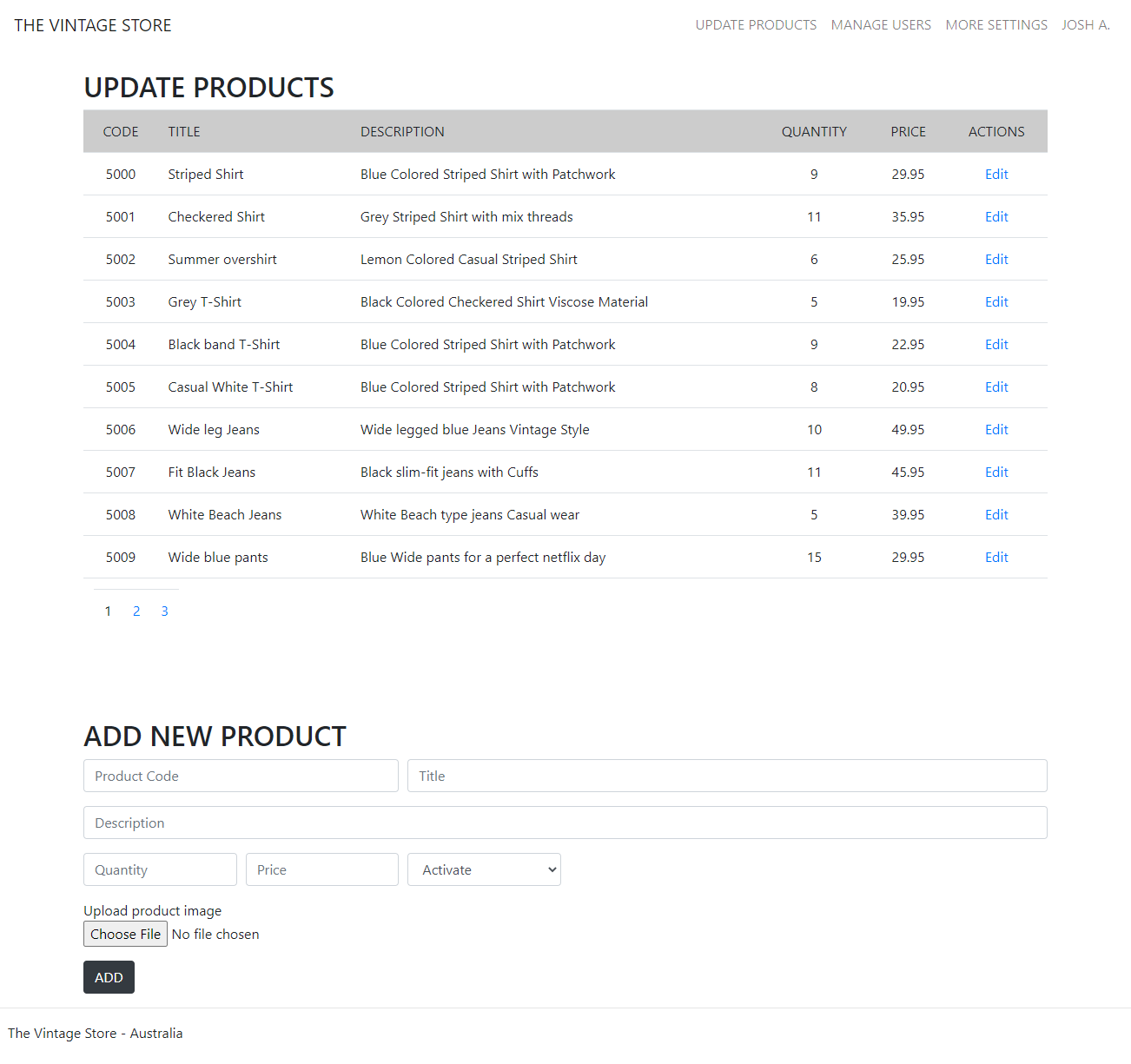Edit the Striped Shirt product row
The height and width of the screenshot is (1064, 1131).
(x=996, y=175)
